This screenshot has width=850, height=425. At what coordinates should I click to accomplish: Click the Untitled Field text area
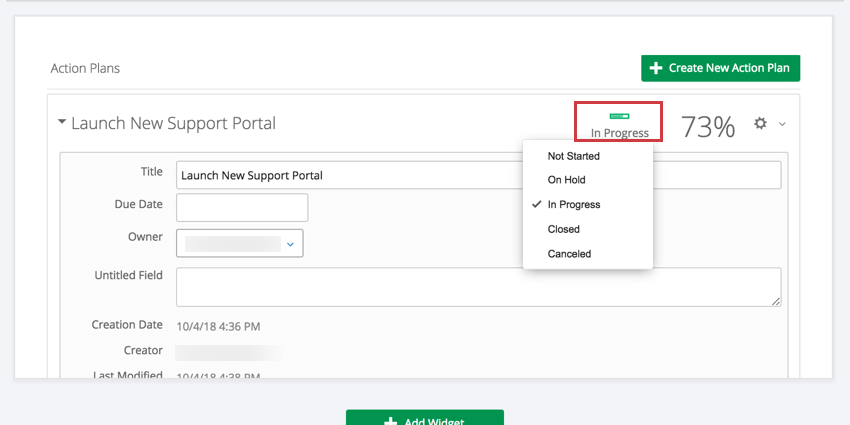479,287
